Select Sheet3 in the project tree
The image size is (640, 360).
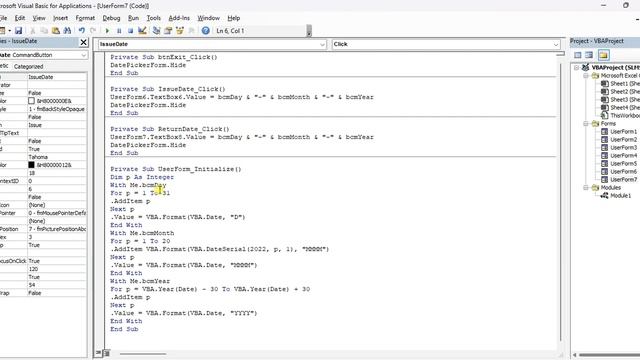[620, 99]
